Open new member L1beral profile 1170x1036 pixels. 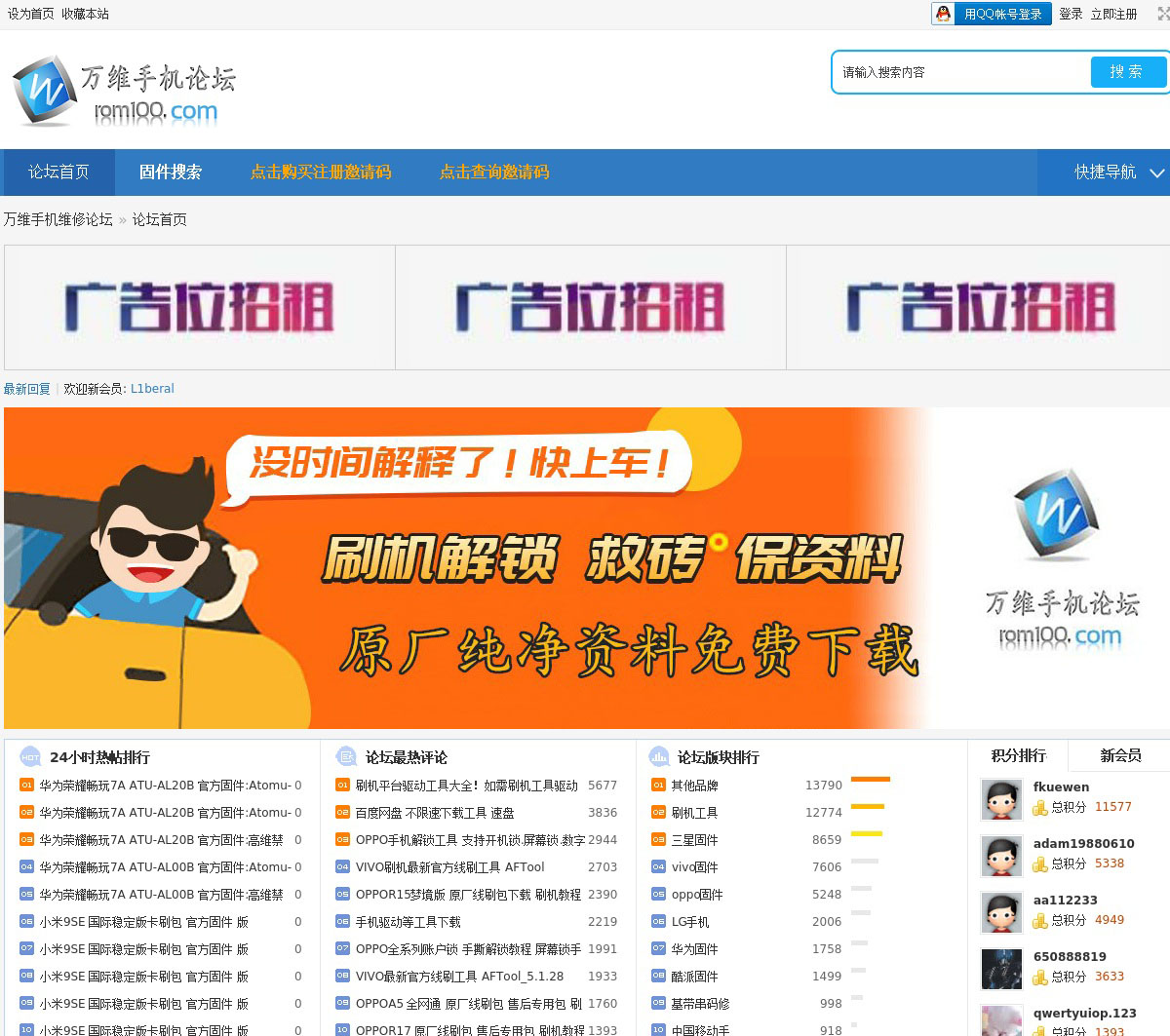[152, 389]
